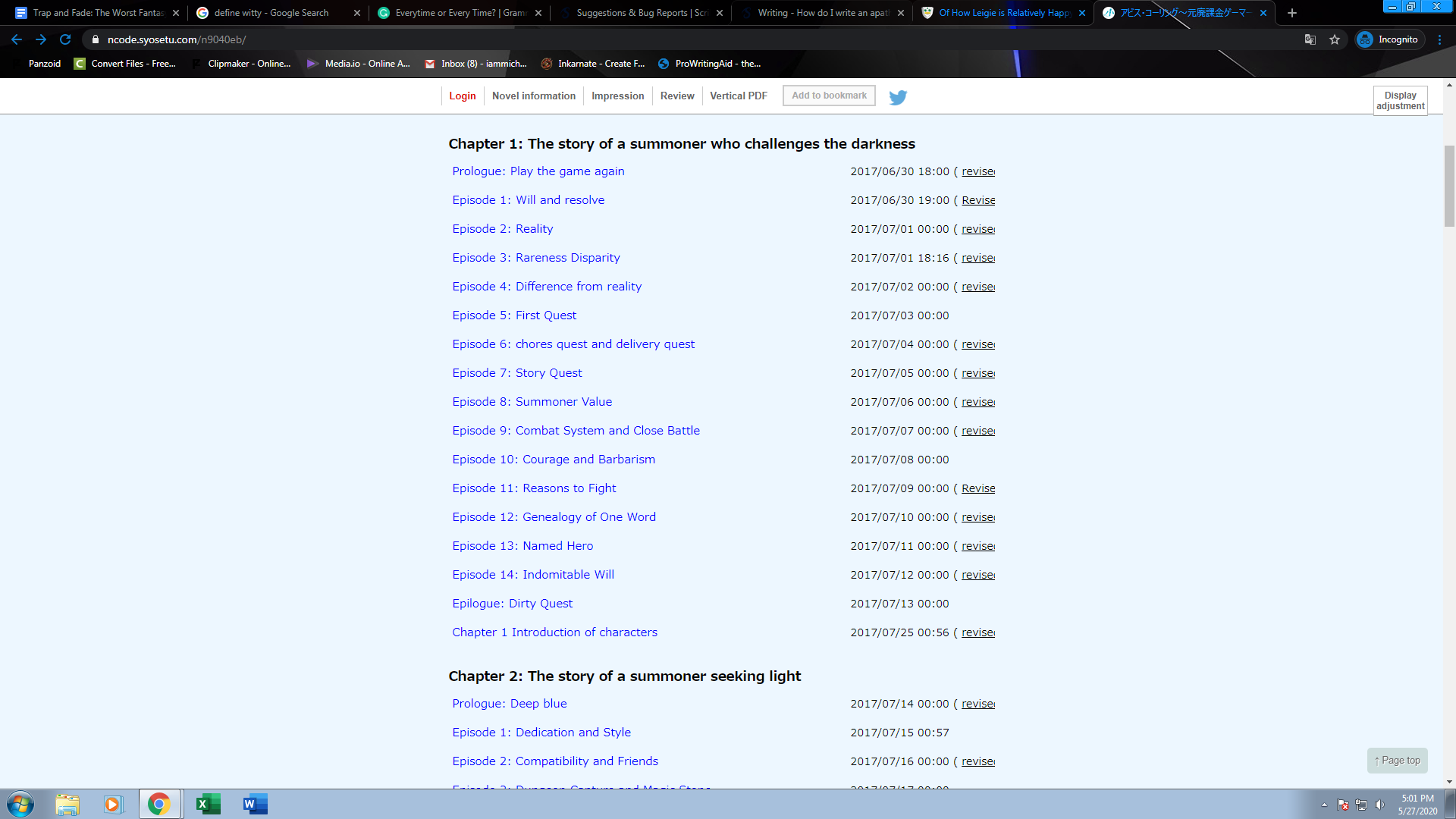
Task: Click the Add to bookmark button
Action: (x=829, y=96)
